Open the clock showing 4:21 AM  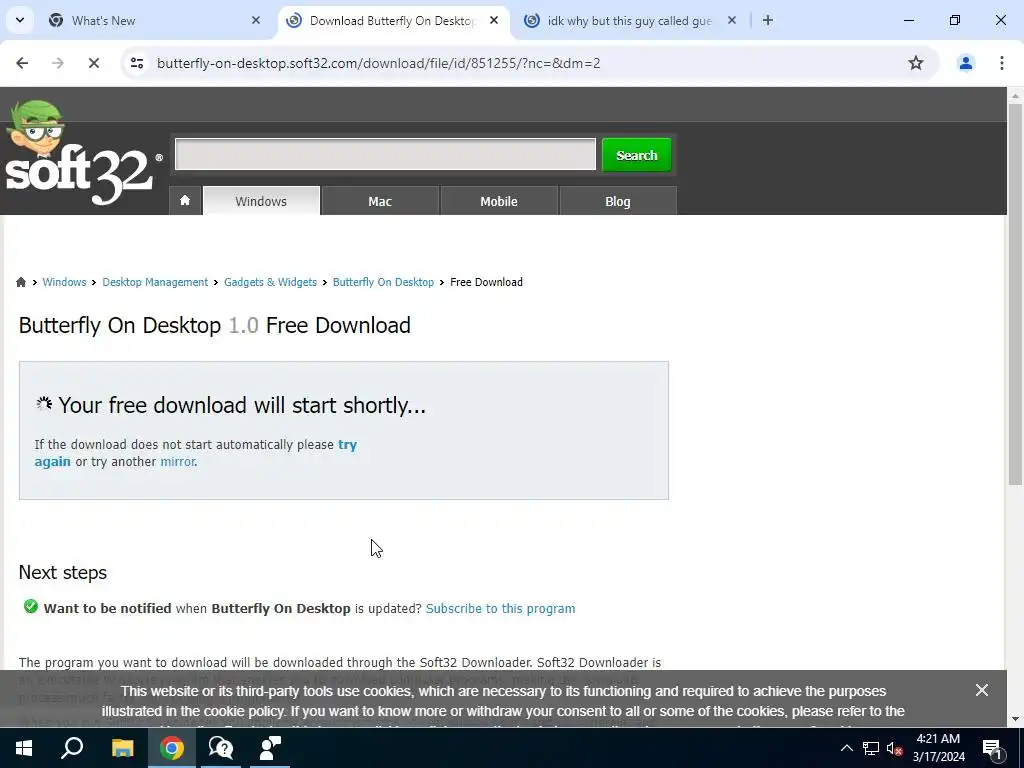(x=938, y=748)
